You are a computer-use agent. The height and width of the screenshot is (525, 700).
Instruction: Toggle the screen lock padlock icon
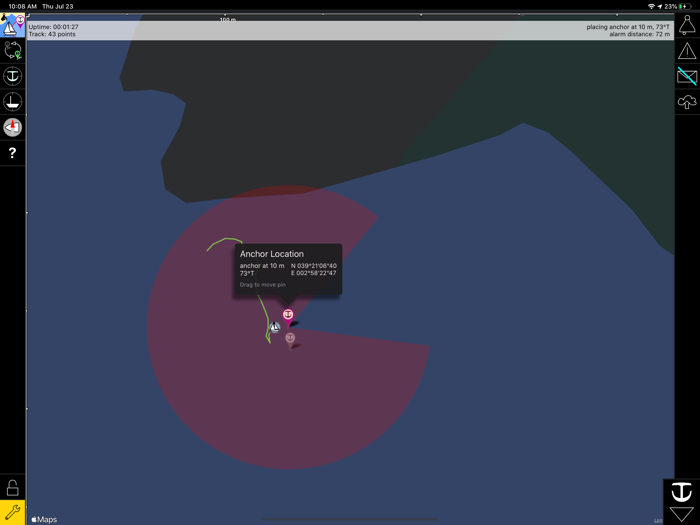coord(12,488)
